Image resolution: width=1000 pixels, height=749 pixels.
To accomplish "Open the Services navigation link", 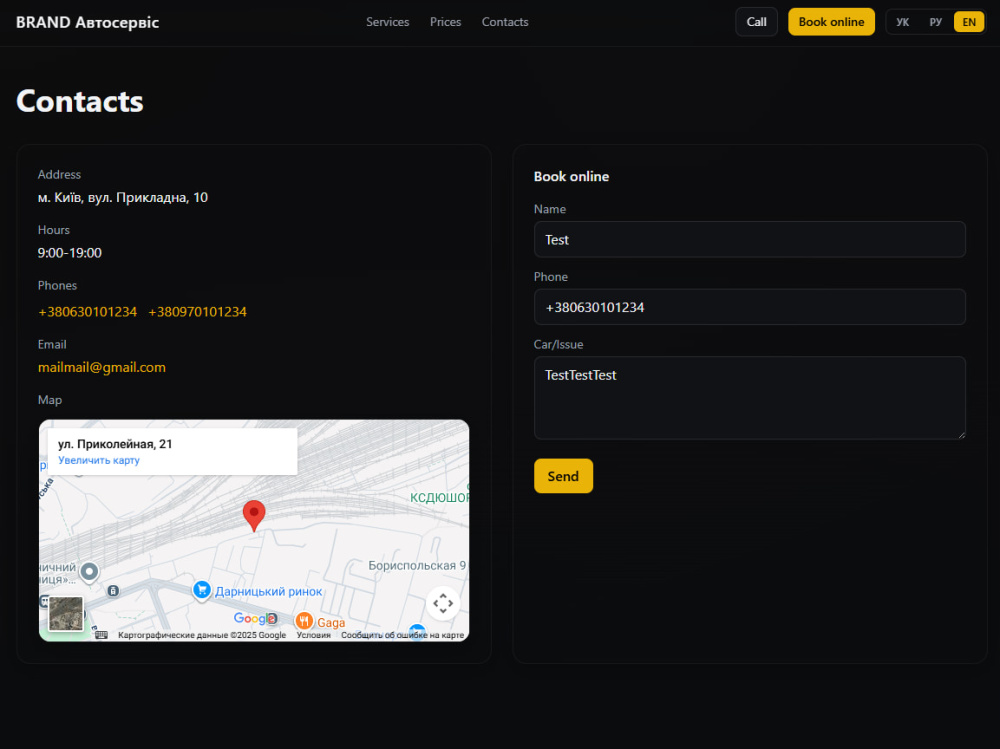I will pyautogui.click(x=387, y=22).
